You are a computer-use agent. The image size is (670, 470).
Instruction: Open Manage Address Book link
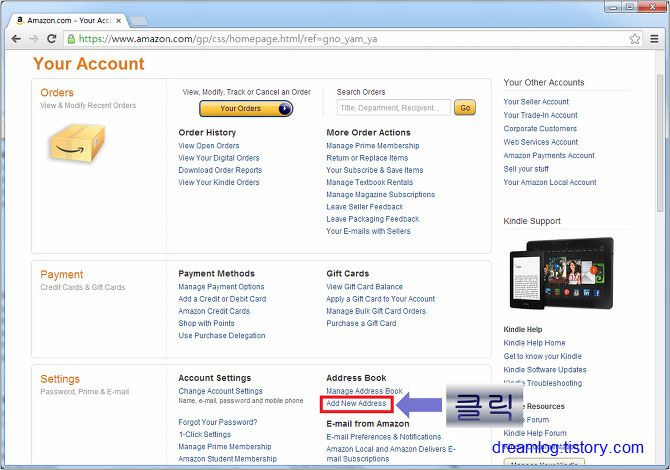coord(364,391)
